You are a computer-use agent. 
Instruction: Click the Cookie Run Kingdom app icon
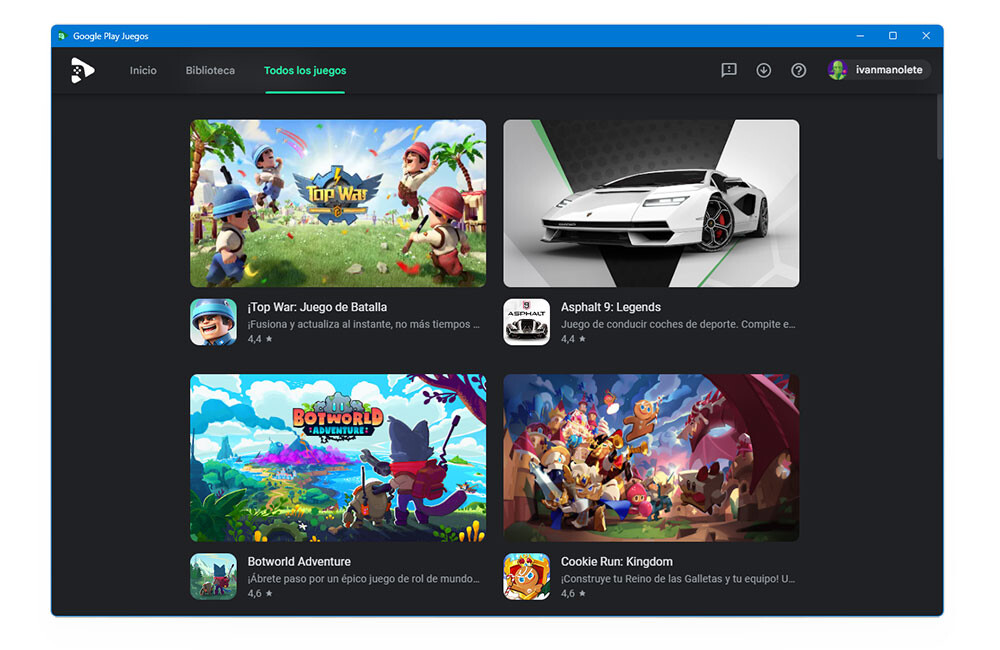[x=527, y=577]
